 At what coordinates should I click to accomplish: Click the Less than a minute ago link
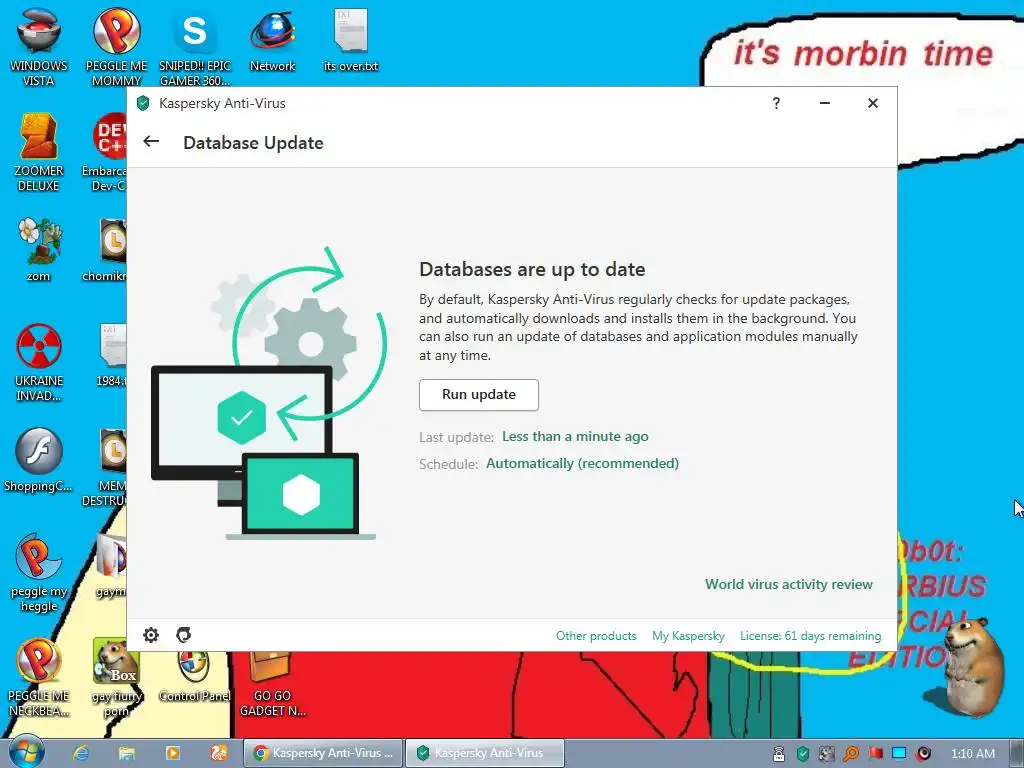(575, 436)
